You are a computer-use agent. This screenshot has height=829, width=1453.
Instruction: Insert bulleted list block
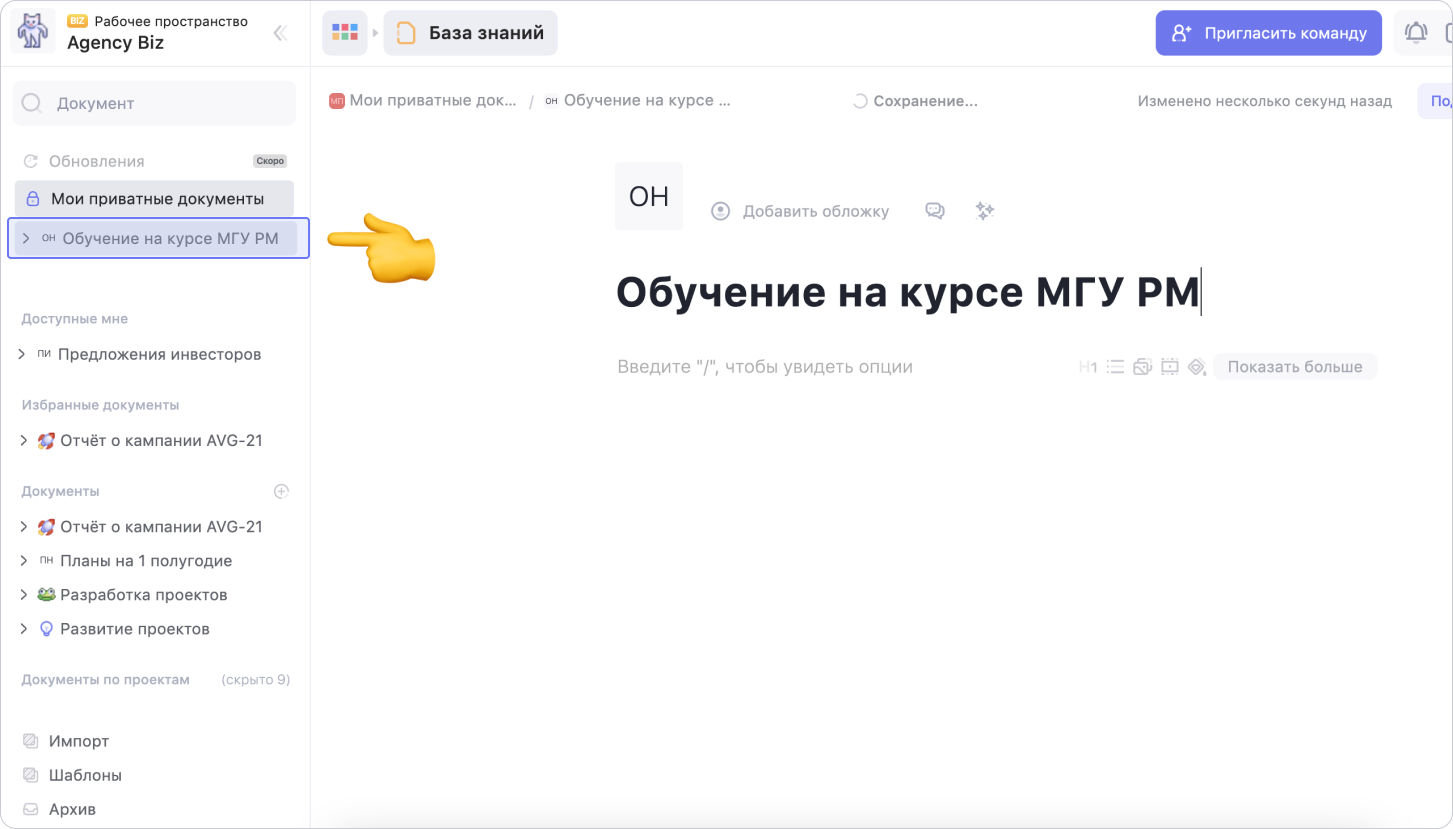point(1115,367)
